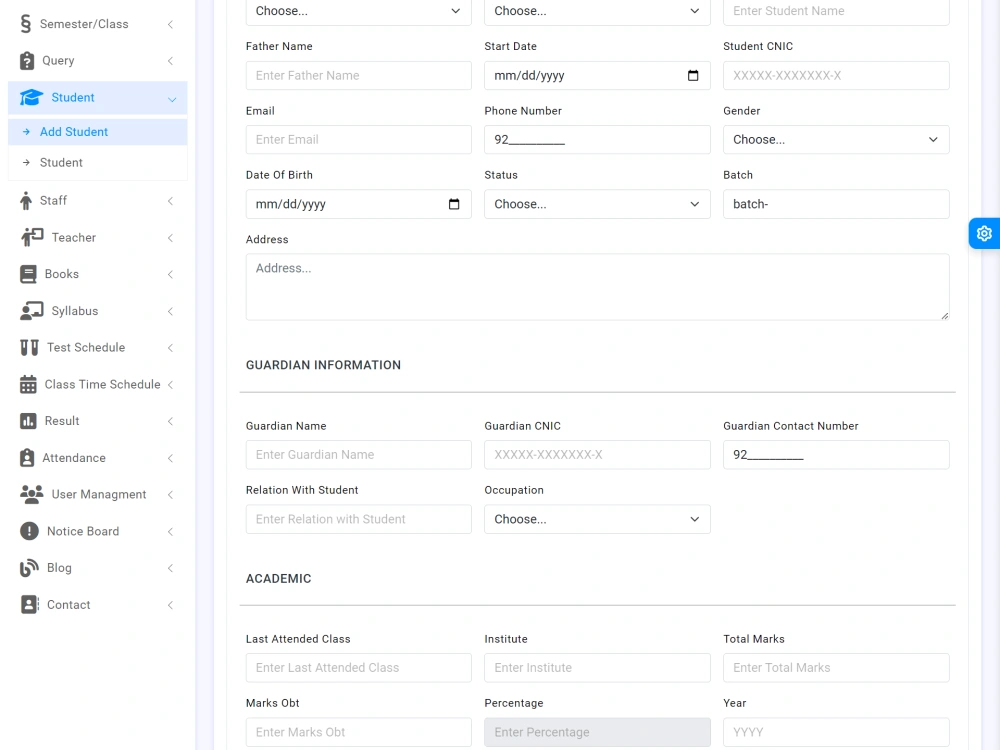Open the Occupation dropdown

click(x=597, y=519)
